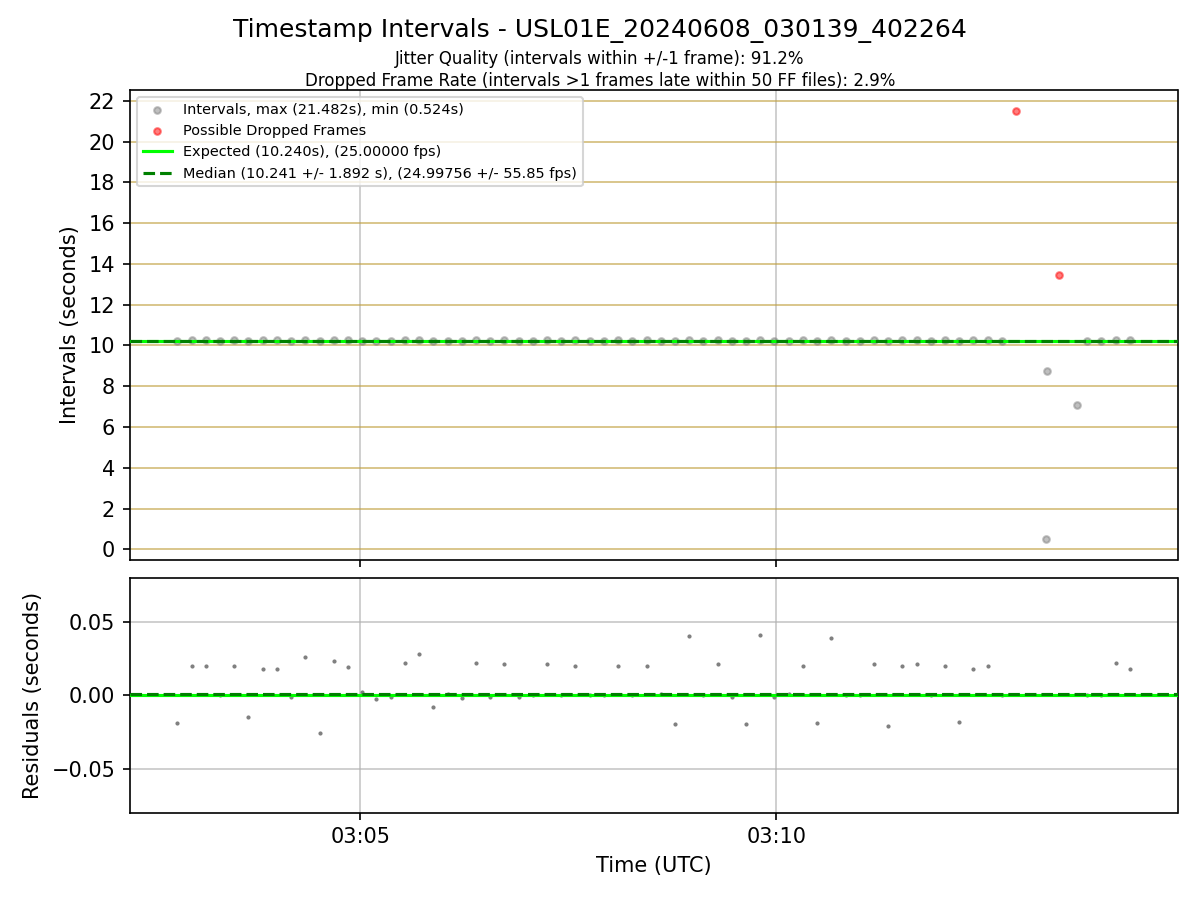The width and height of the screenshot is (1200, 900).
Task: Click the red dropped-frame point near 13.5 seconds
Action: 1059,275
